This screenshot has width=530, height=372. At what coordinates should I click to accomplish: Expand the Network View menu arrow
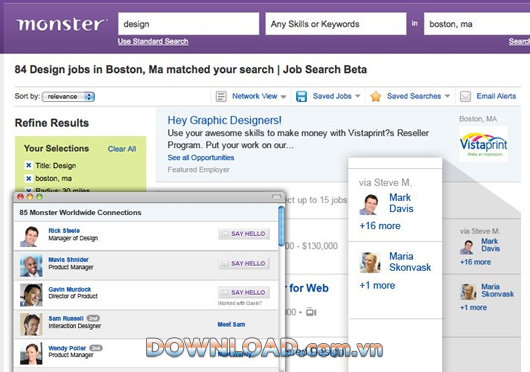click(x=283, y=97)
